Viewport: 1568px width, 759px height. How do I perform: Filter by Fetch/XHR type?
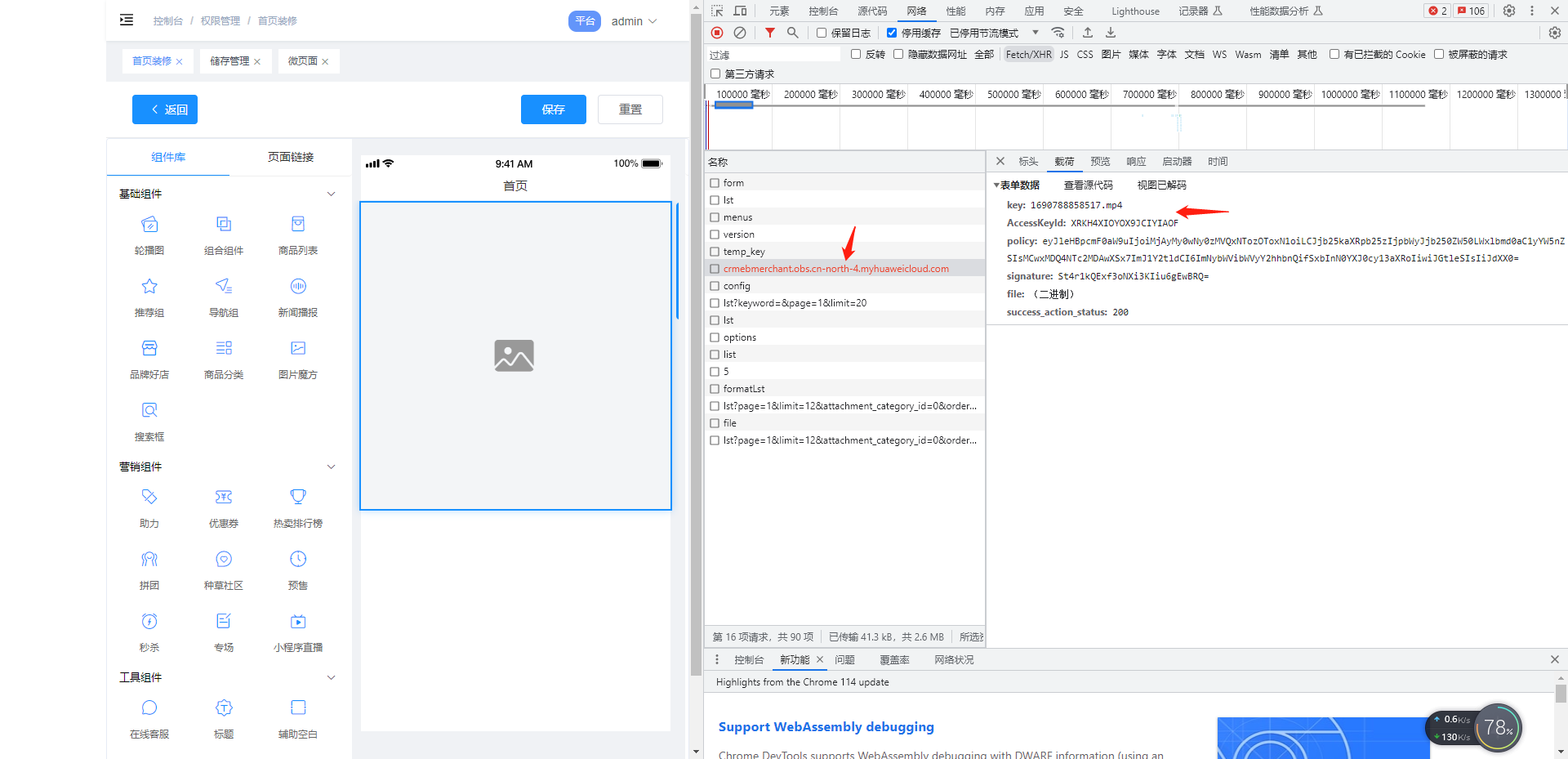(x=1028, y=54)
